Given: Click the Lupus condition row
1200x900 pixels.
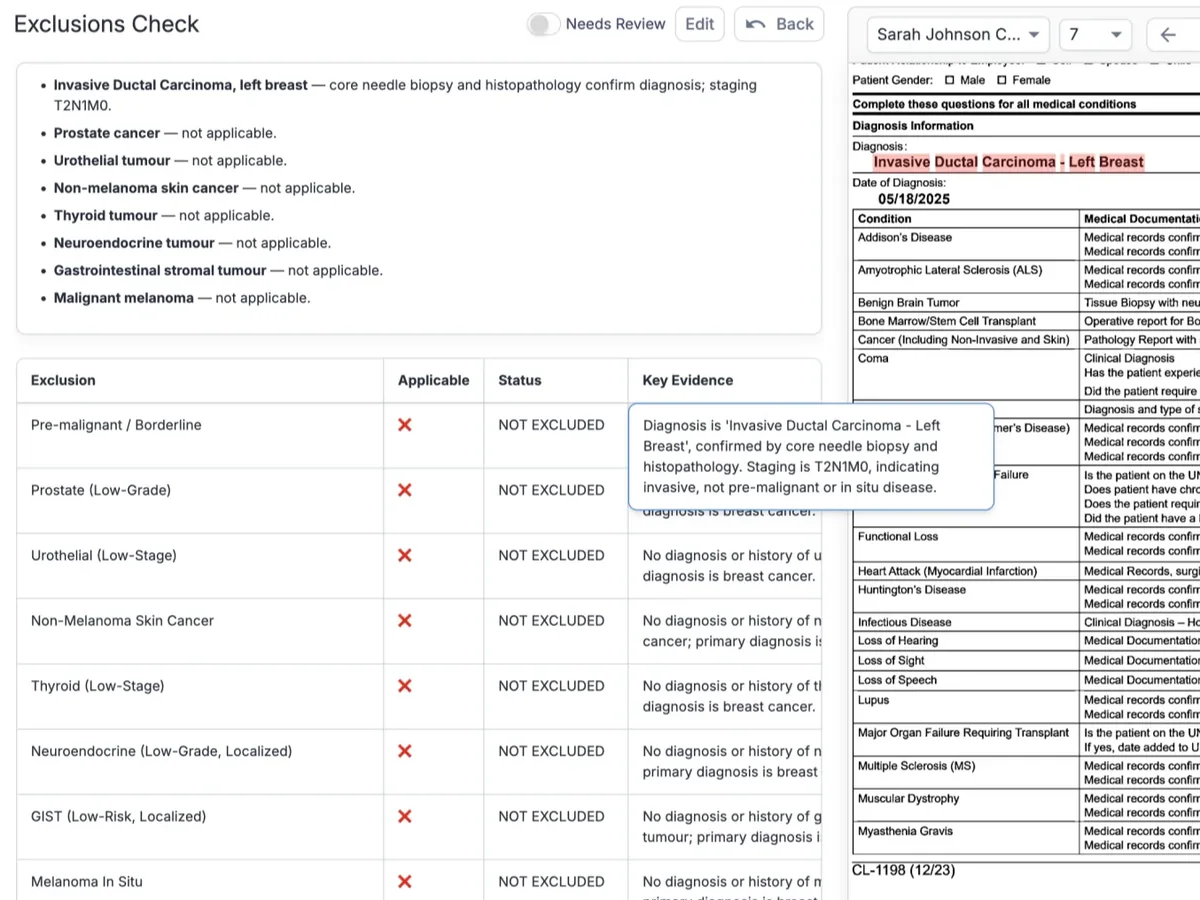Looking at the screenshot, I should [x=873, y=700].
